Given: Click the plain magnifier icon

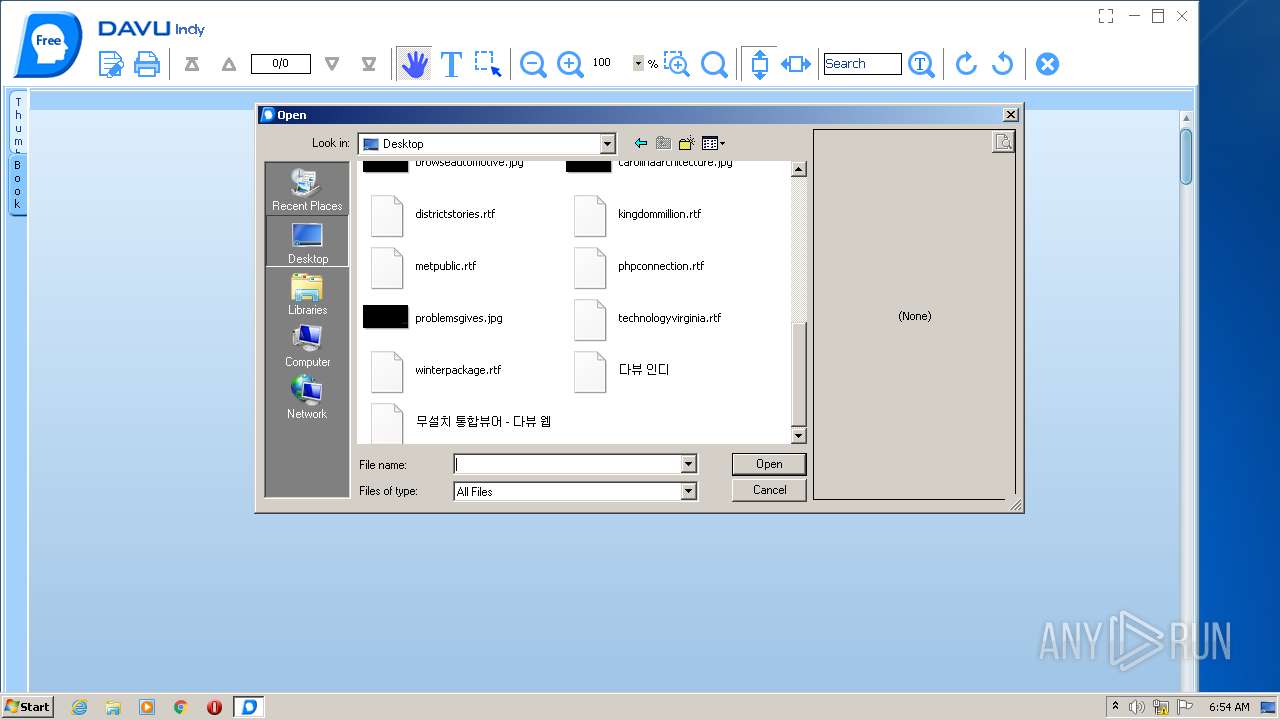Looking at the screenshot, I should (714, 64).
